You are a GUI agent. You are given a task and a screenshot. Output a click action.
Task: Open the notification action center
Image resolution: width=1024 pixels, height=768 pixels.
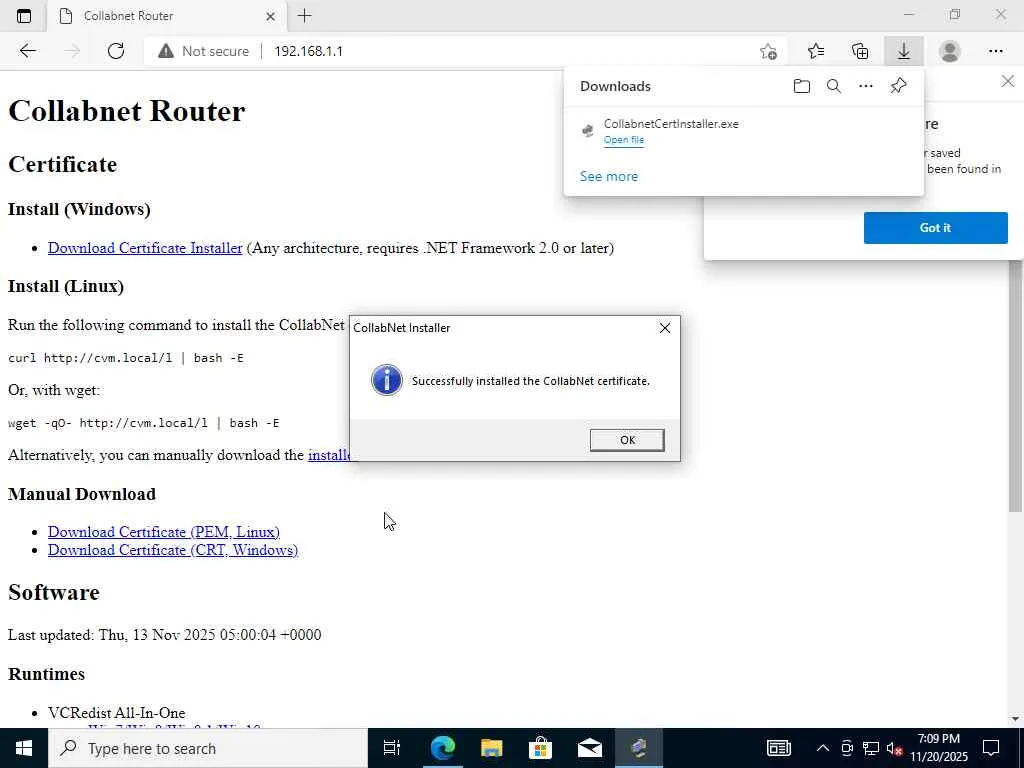991,748
